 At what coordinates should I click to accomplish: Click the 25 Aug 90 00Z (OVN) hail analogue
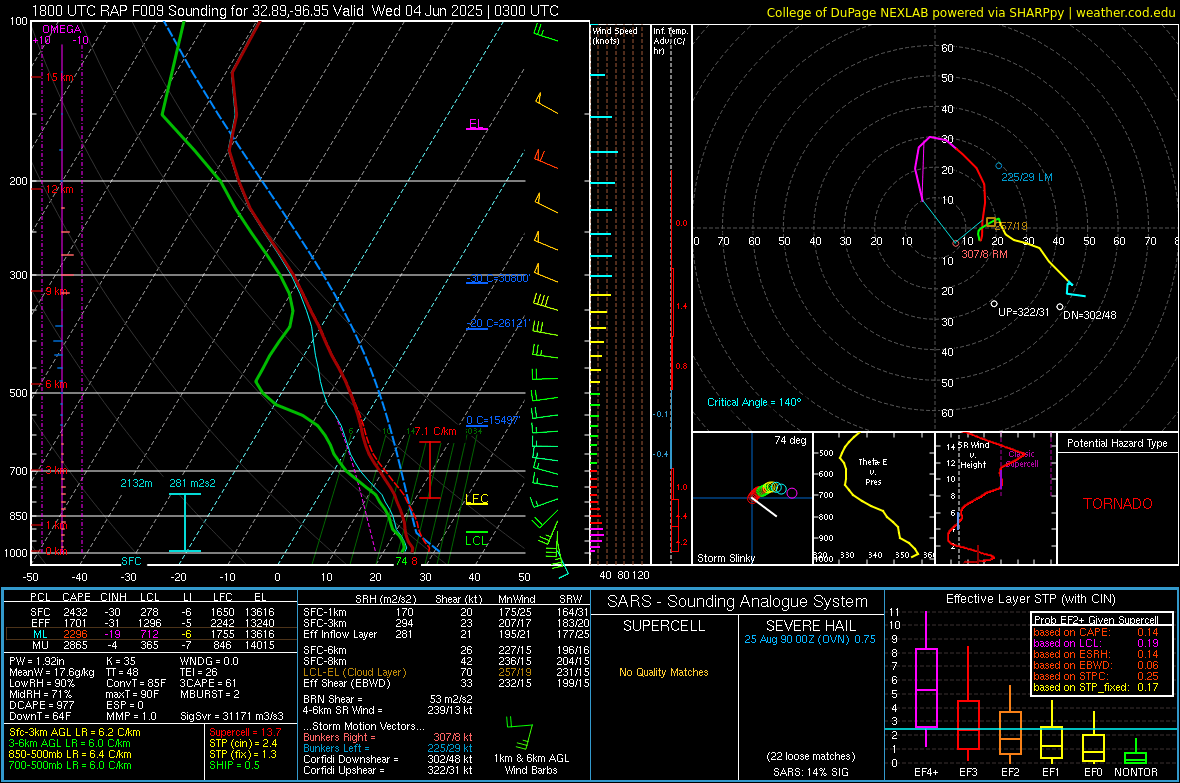pos(810,639)
